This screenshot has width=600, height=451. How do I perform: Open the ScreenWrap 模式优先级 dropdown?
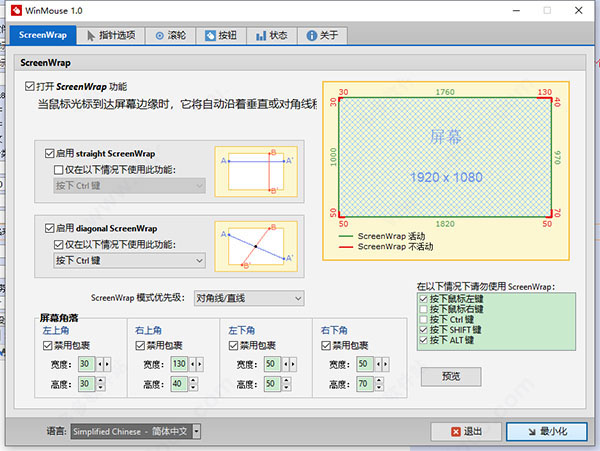249,298
